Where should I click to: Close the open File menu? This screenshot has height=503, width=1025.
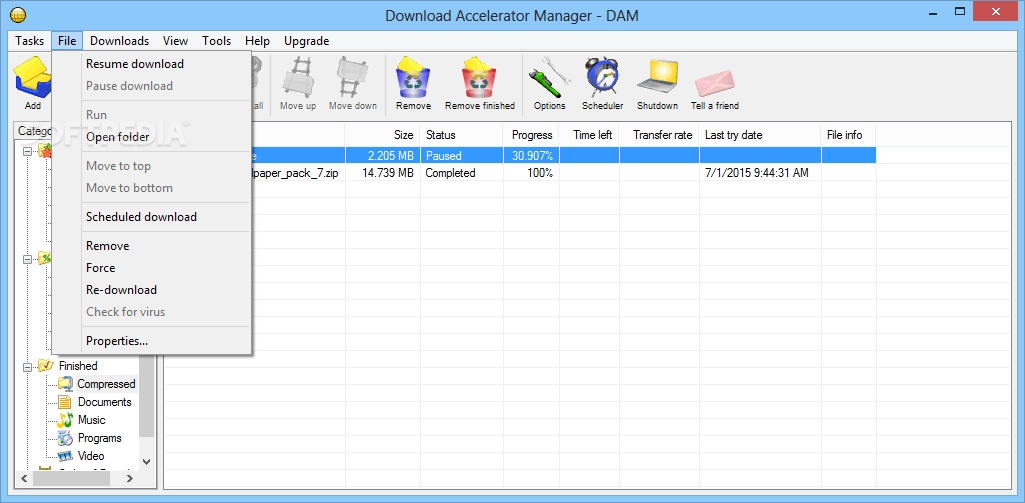tap(67, 41)
